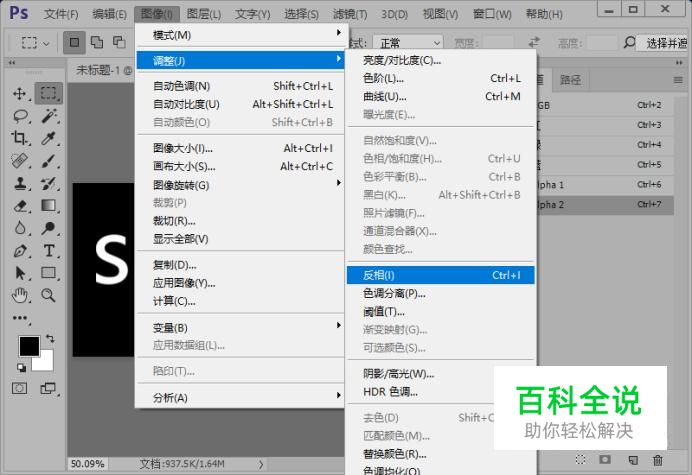
Task: Click the search magnifier in options bar
Action: [629, 42]
